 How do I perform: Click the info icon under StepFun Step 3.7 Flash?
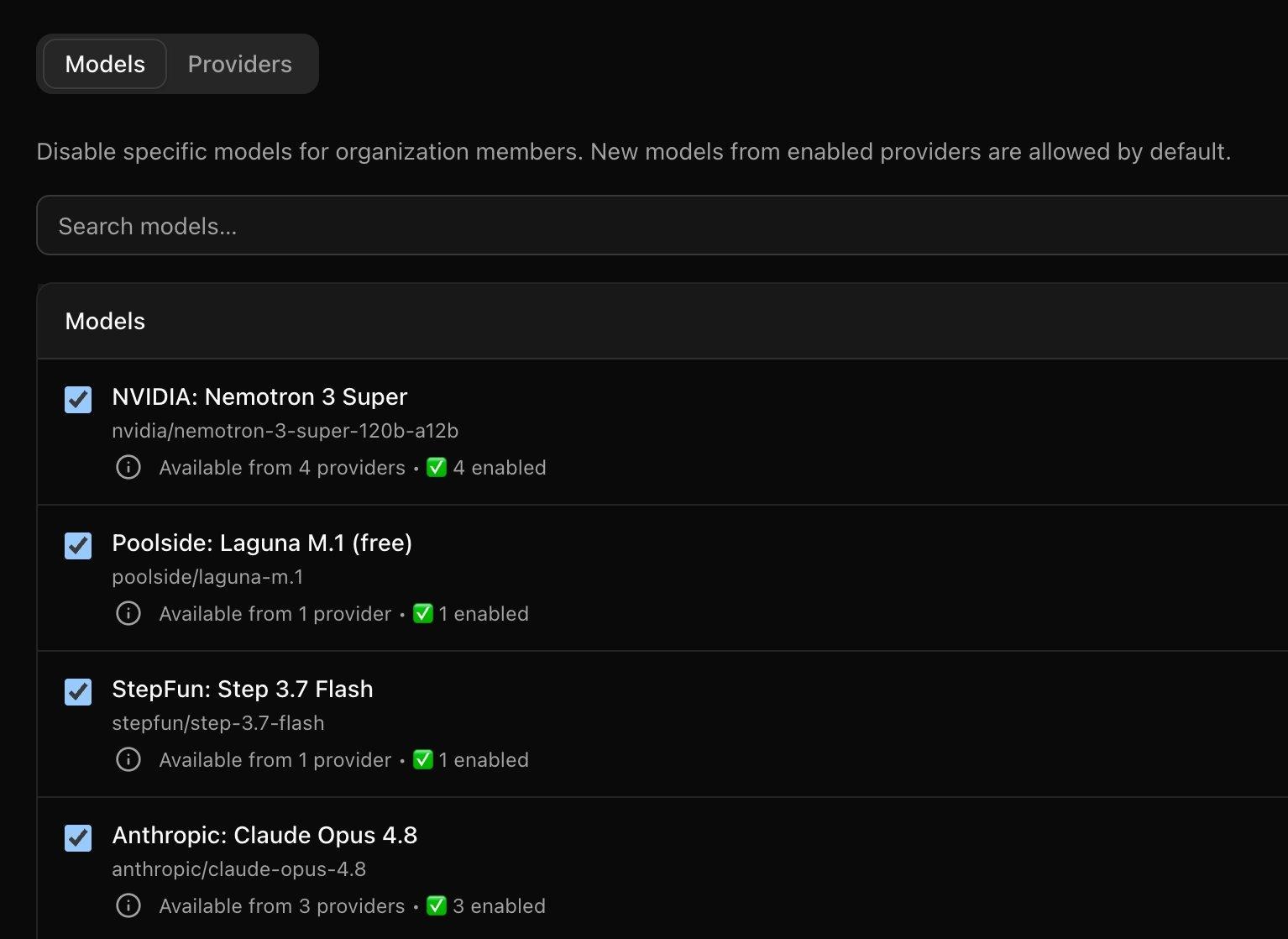point(128,759)
